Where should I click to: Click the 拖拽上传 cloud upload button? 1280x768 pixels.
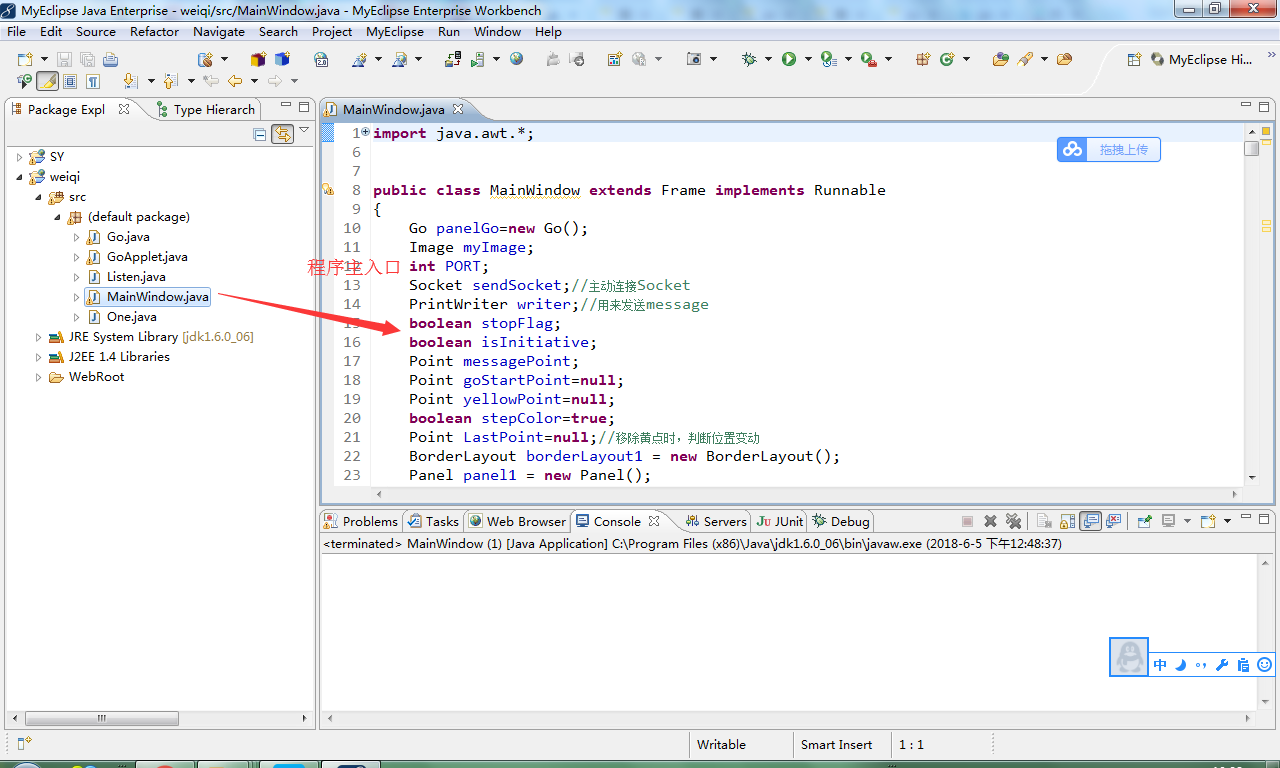point(1109,149)
